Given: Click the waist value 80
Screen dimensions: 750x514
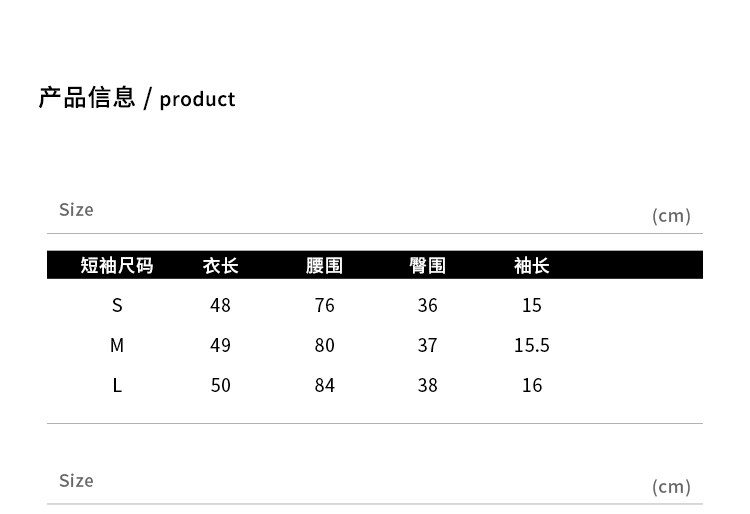Looking at the screenshot, I should click(x=325, y=345).
